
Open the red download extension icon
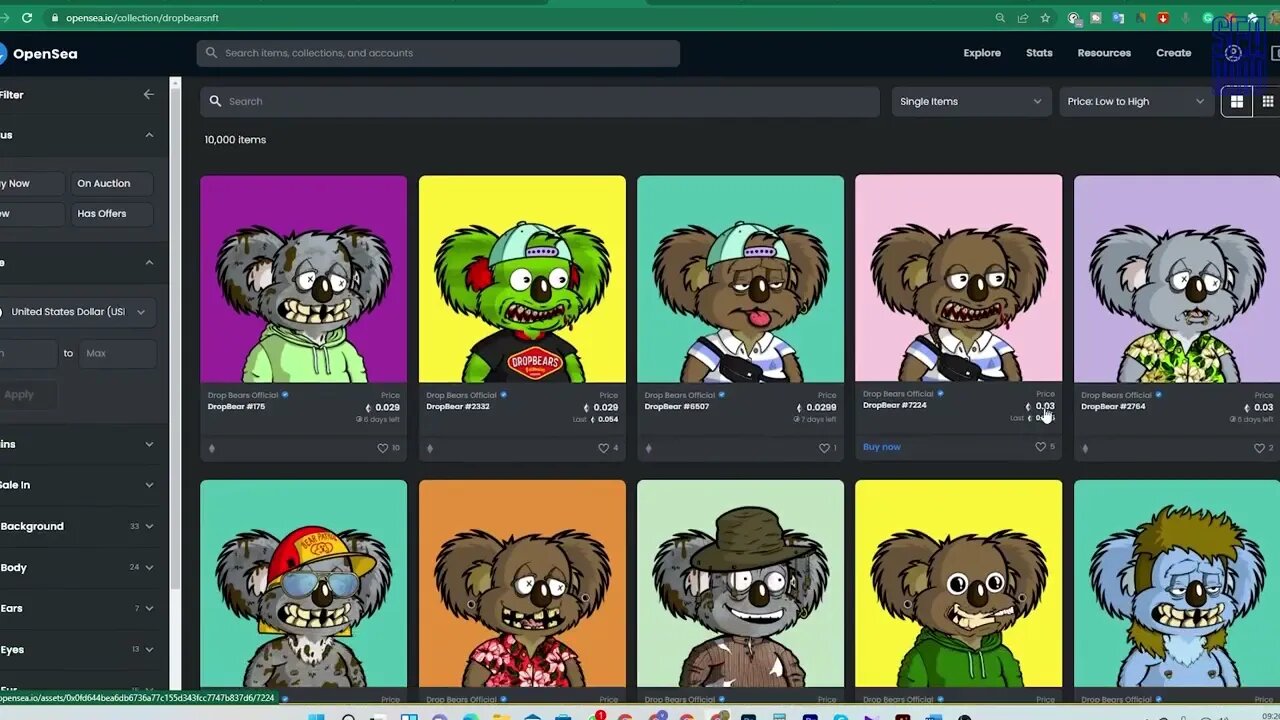coord(1163,18)
